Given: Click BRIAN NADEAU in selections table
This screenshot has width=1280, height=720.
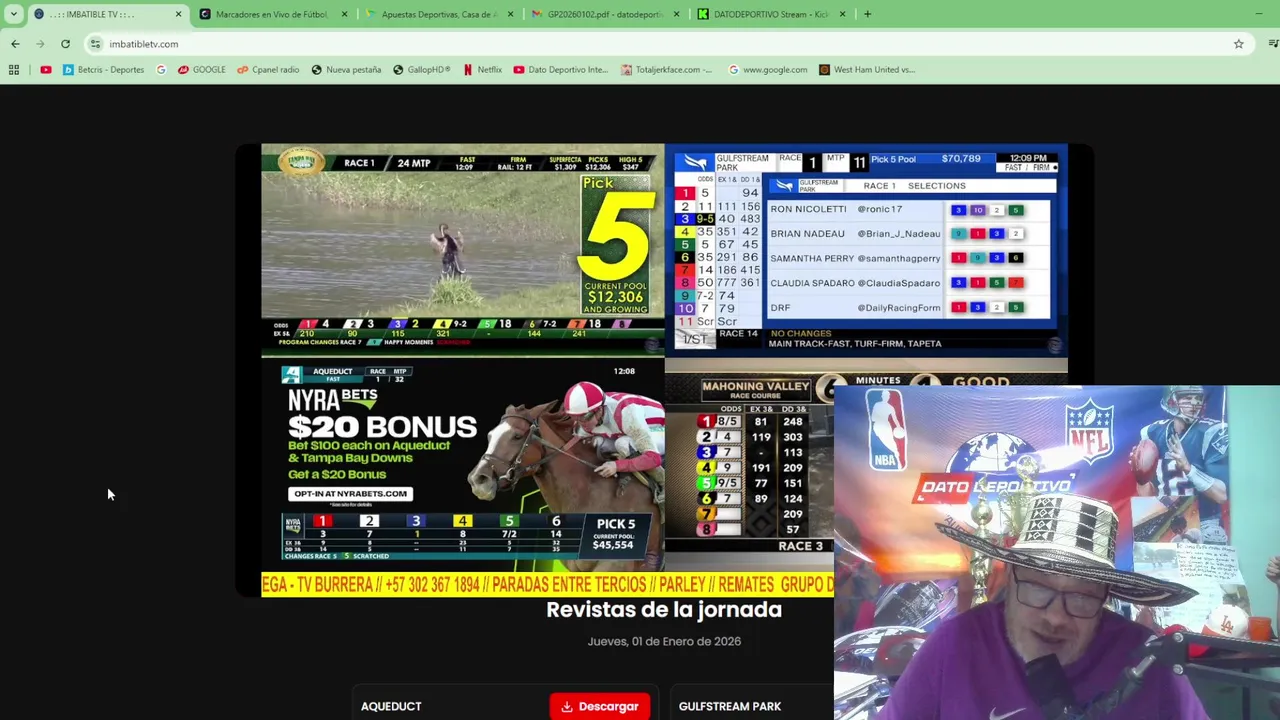Looking at the screenshot, I should tap(807, 234).
